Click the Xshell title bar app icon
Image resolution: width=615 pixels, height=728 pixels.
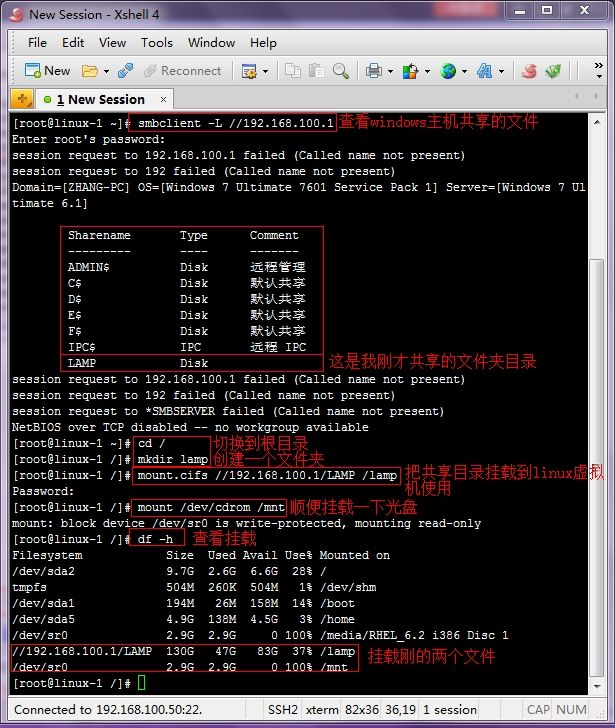click(16, 15)
